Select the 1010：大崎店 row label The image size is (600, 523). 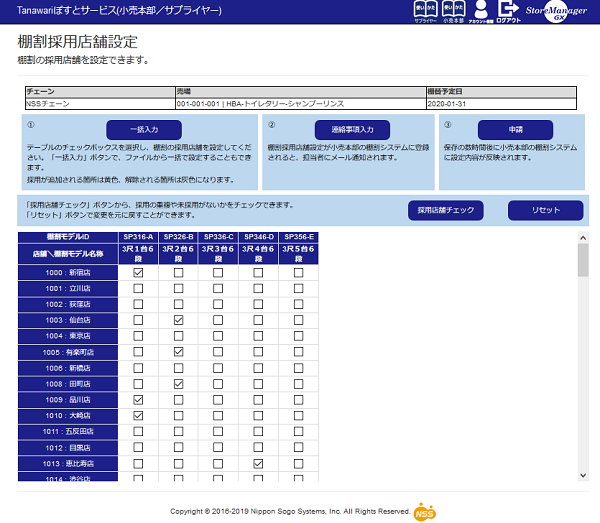(68, 416)
